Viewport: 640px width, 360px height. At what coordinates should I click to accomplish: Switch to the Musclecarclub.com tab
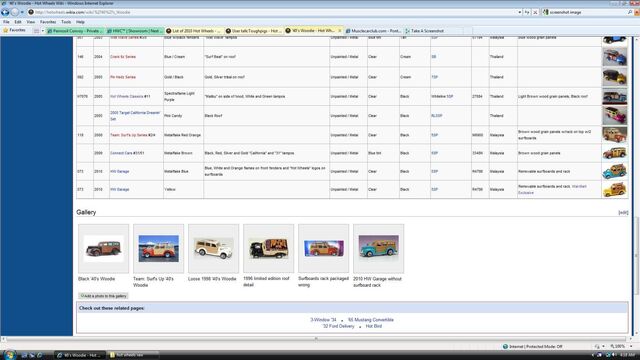pyautogui.click(x=373, y=31)
